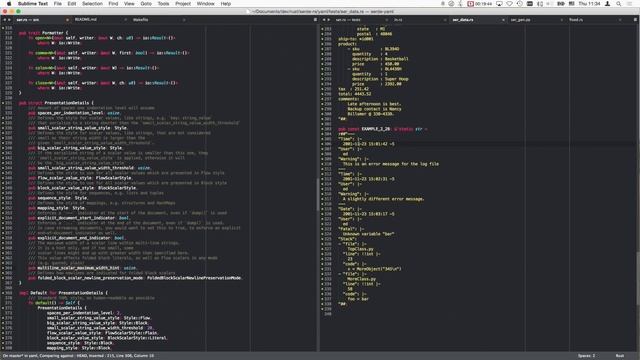Open the Goto menu
This screenshot has height=360, width=640.
(146, 4)
